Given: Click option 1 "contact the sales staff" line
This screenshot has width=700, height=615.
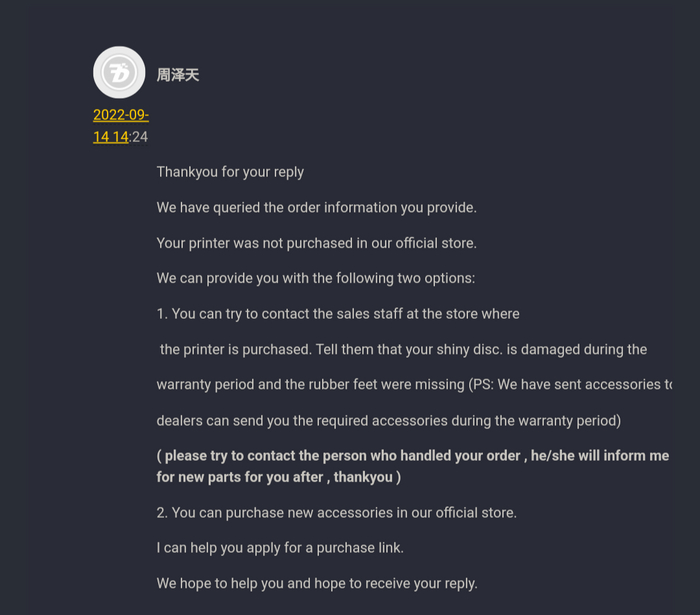Looking at the screenshot, I should point(338,314).
